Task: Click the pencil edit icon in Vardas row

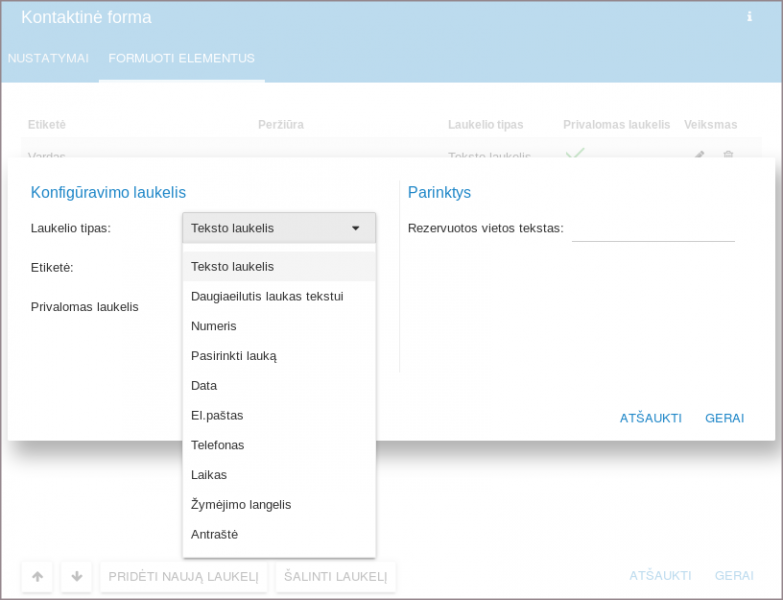Action: 700,155
